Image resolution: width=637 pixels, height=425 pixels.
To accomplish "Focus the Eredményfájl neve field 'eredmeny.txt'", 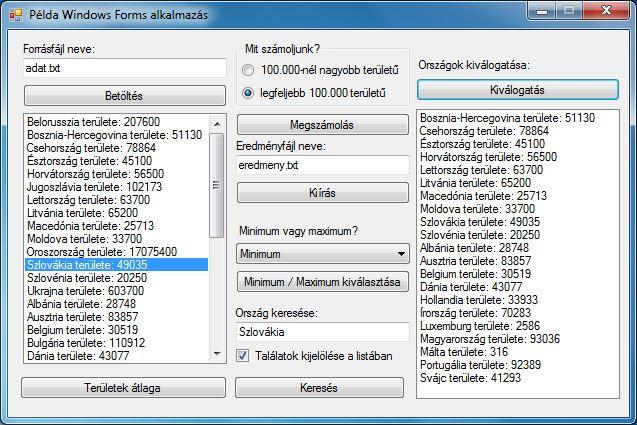I will pyautogui.click(x=323, y=165).
